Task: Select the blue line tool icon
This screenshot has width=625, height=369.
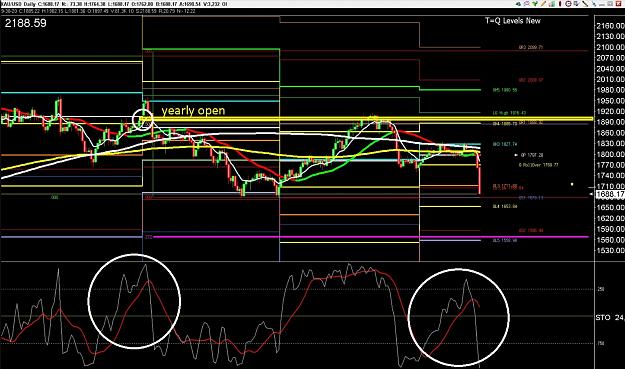Action: click(594, 4)
